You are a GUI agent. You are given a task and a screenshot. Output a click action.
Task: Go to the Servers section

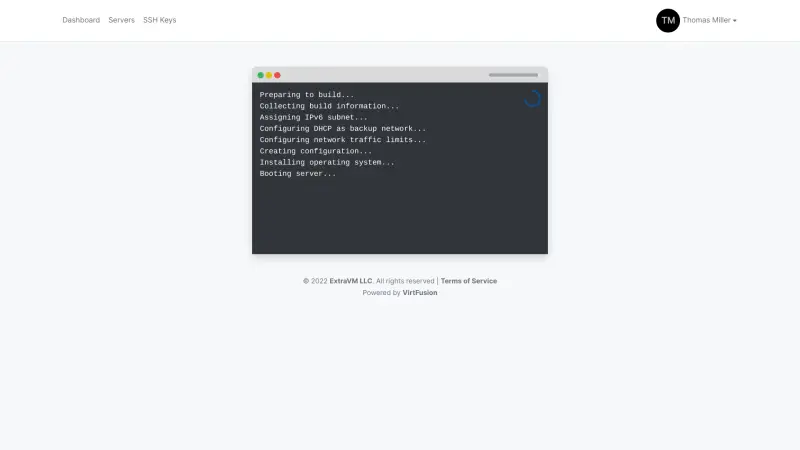(x=121, y=20)
